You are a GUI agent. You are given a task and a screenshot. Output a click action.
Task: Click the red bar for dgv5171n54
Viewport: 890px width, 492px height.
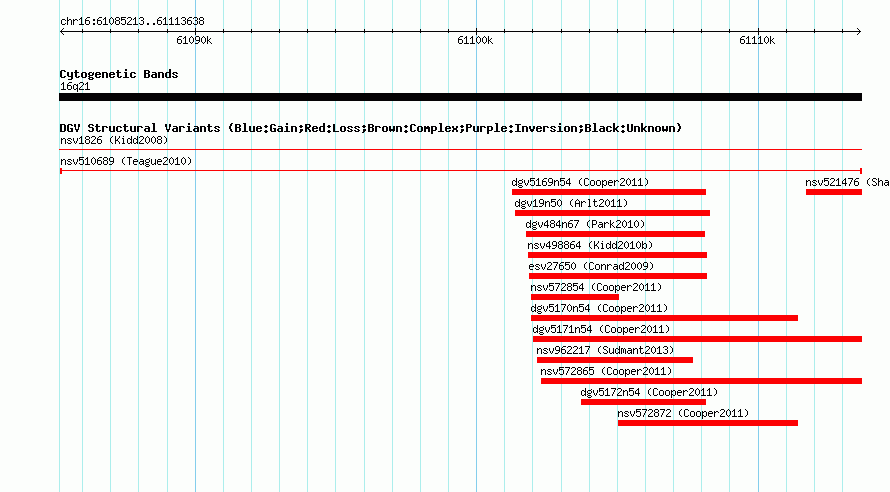pos(698,339)
